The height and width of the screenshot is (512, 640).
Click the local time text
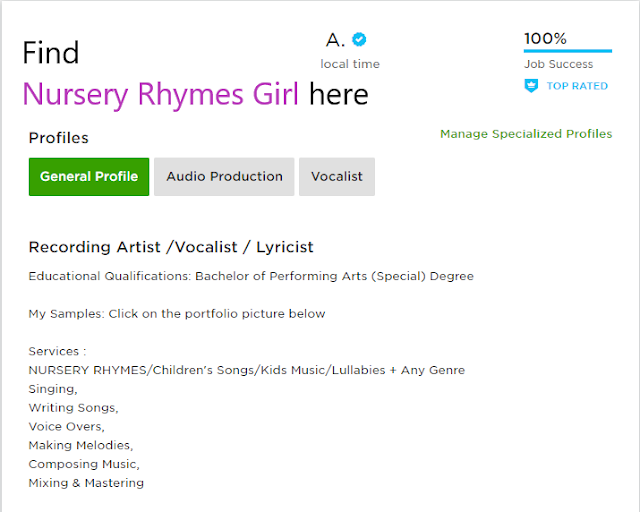pyautogui.click(x=350, y=64)
